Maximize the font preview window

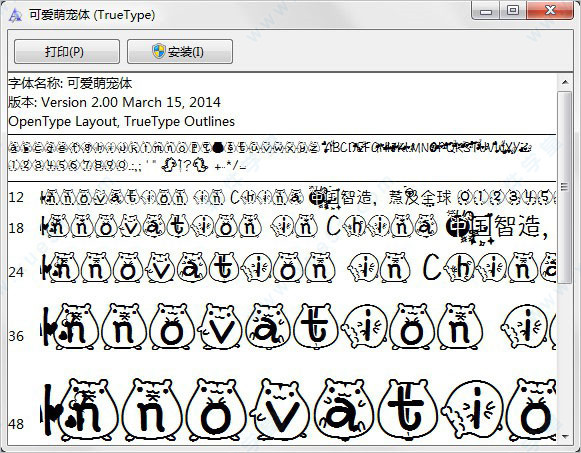(512, 11)
